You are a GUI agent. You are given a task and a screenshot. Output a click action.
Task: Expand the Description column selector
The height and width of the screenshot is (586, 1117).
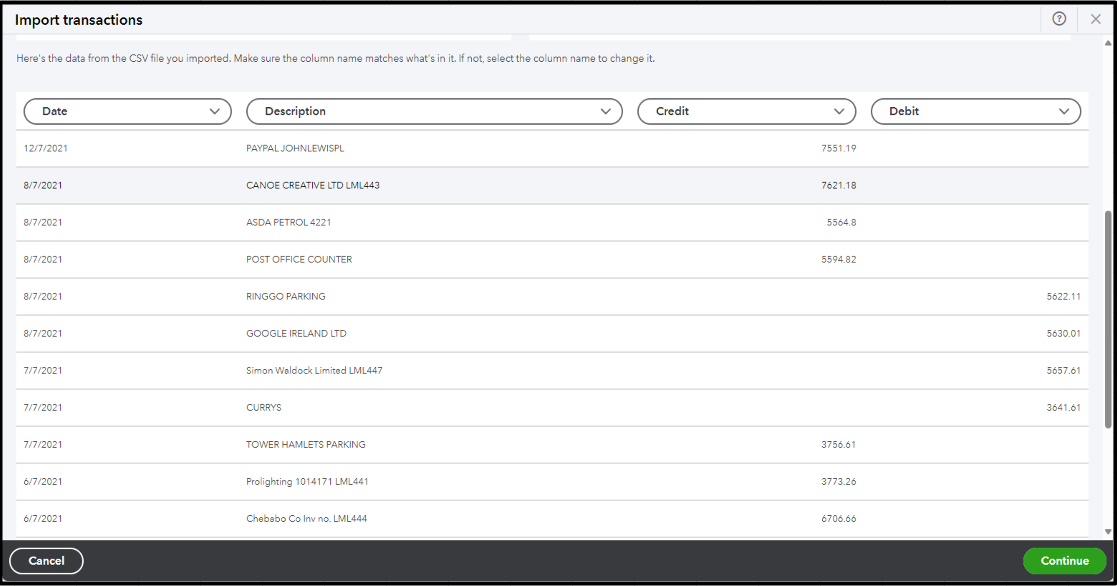point(434,111)
